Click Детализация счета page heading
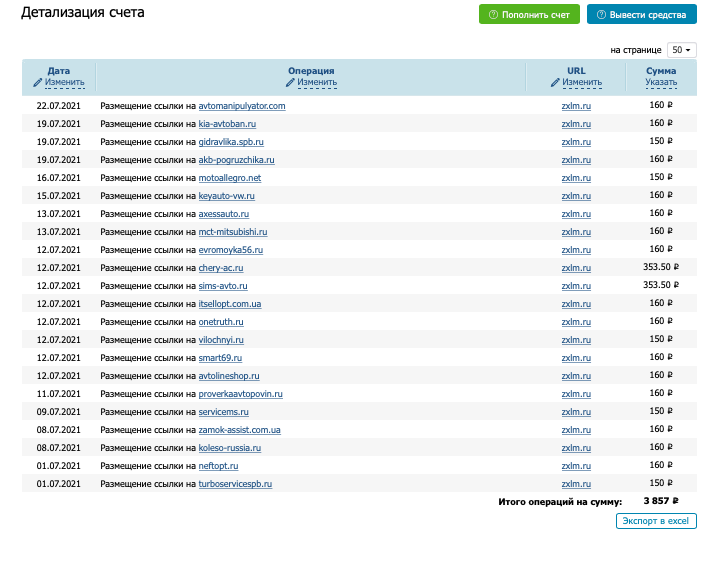Screen dimensions: 721x561 click(x=83, y=12)
